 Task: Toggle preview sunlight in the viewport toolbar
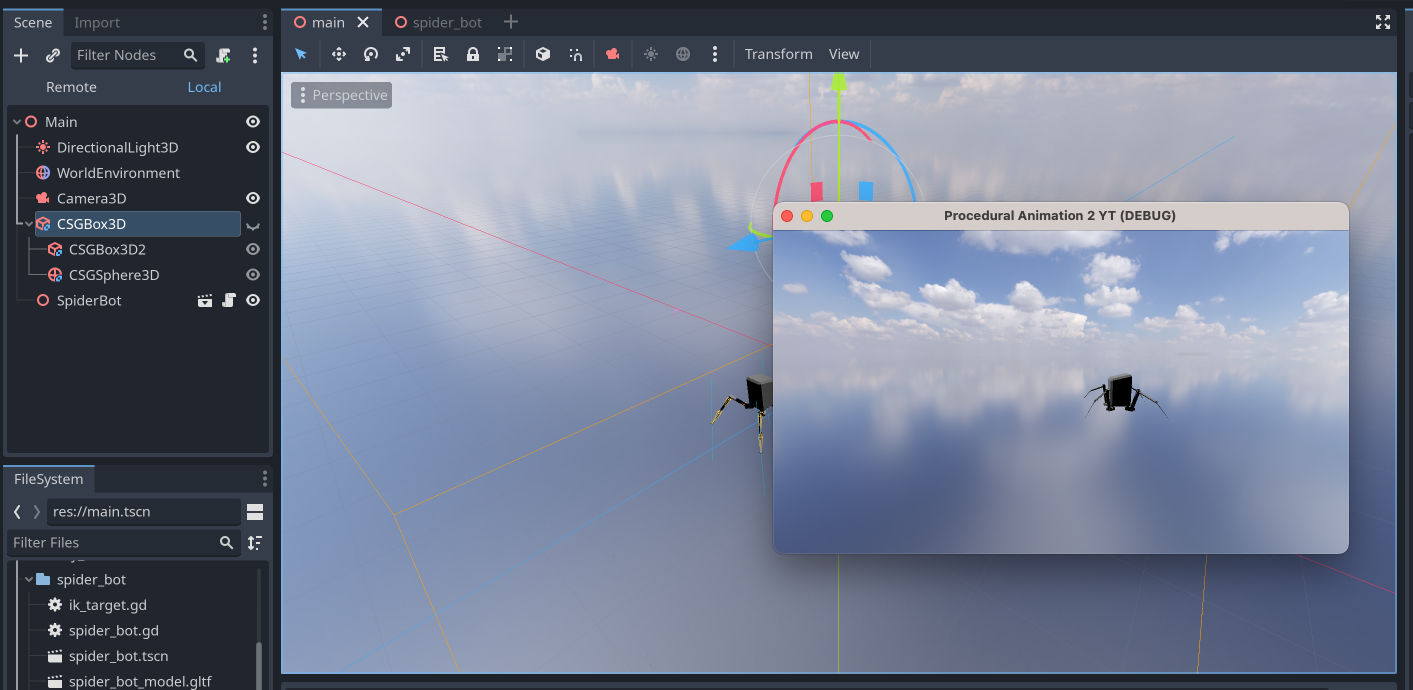(651, 54)
